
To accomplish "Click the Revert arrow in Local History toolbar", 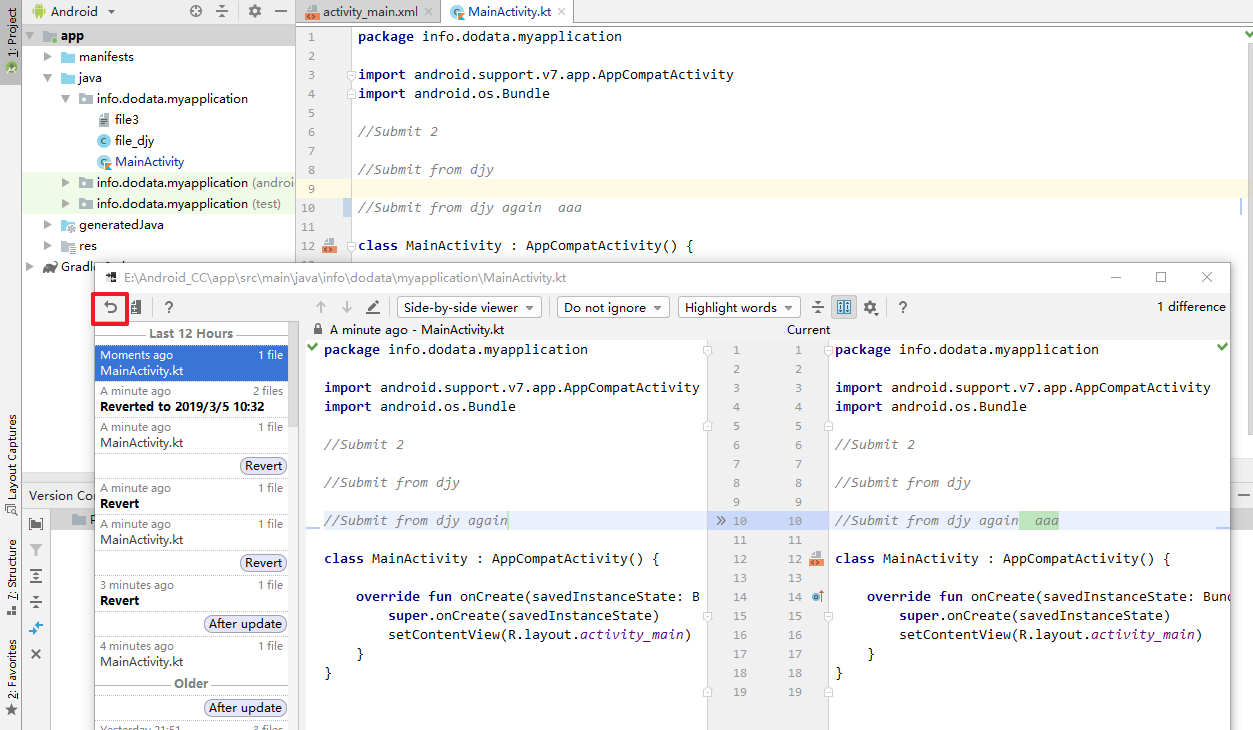I will (x=110, y=308).
